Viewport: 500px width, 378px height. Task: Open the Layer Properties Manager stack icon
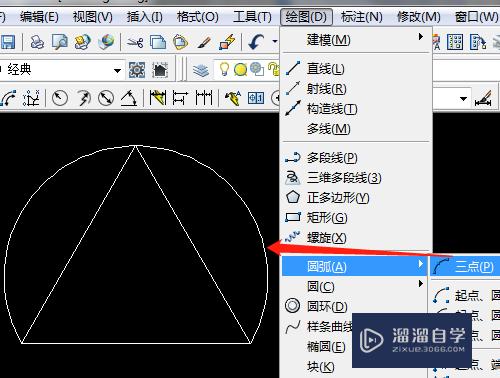201,70
